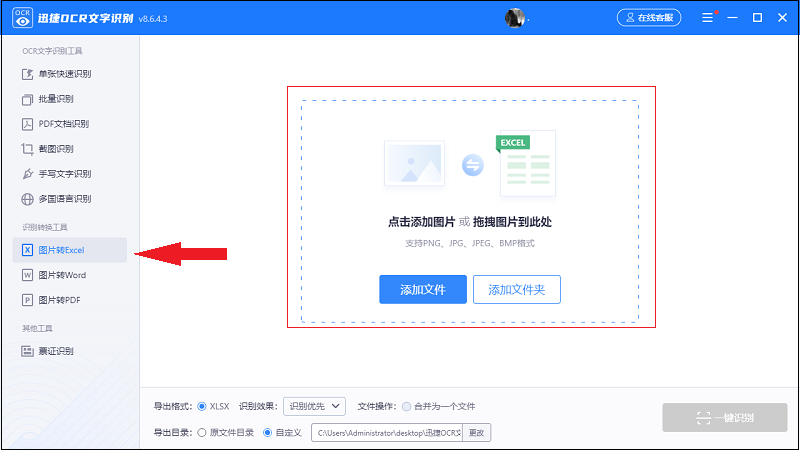
Task: Click 文件操作 label
Action: point(377,407)
